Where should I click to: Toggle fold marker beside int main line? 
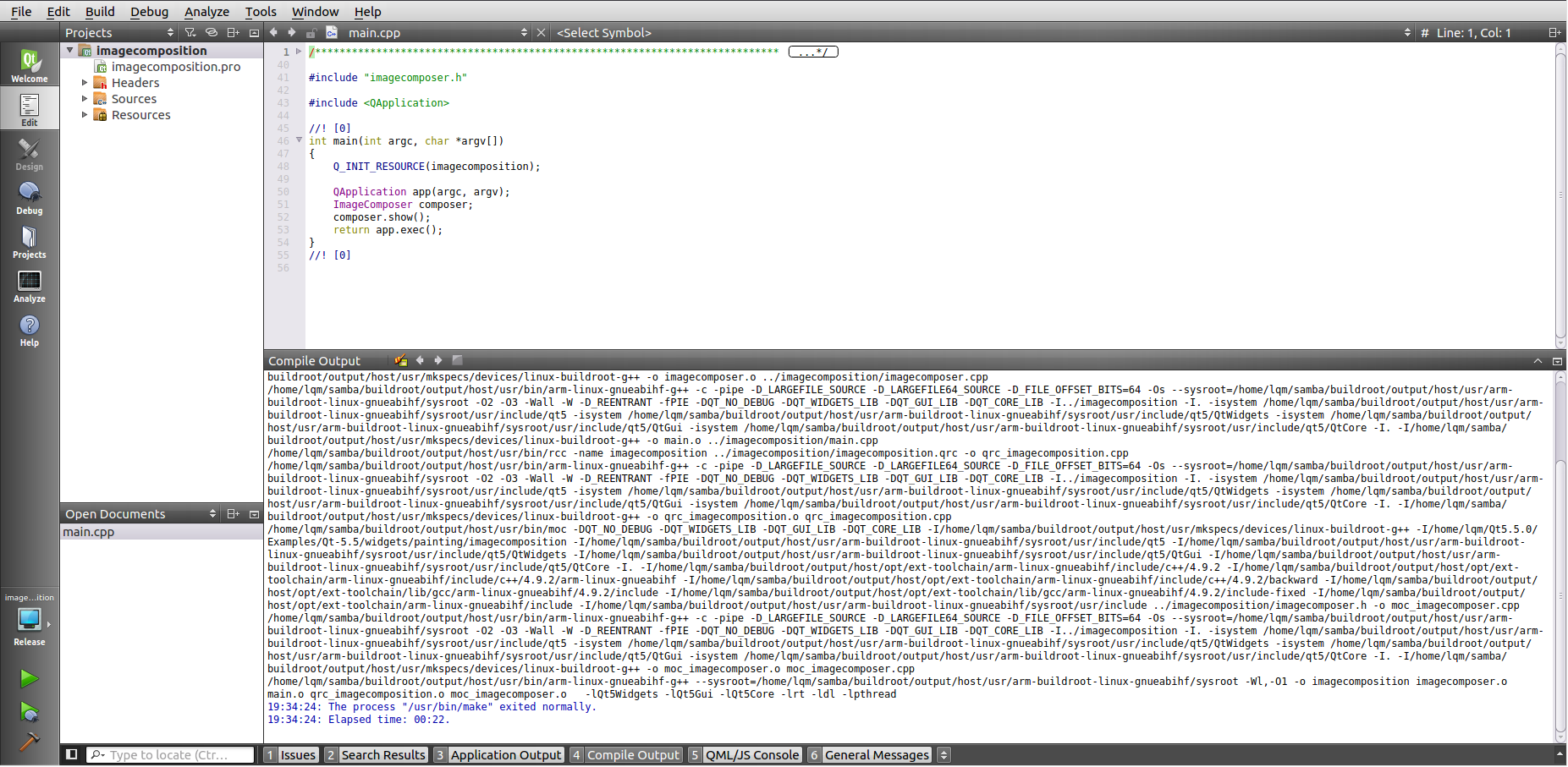(299, 140)
